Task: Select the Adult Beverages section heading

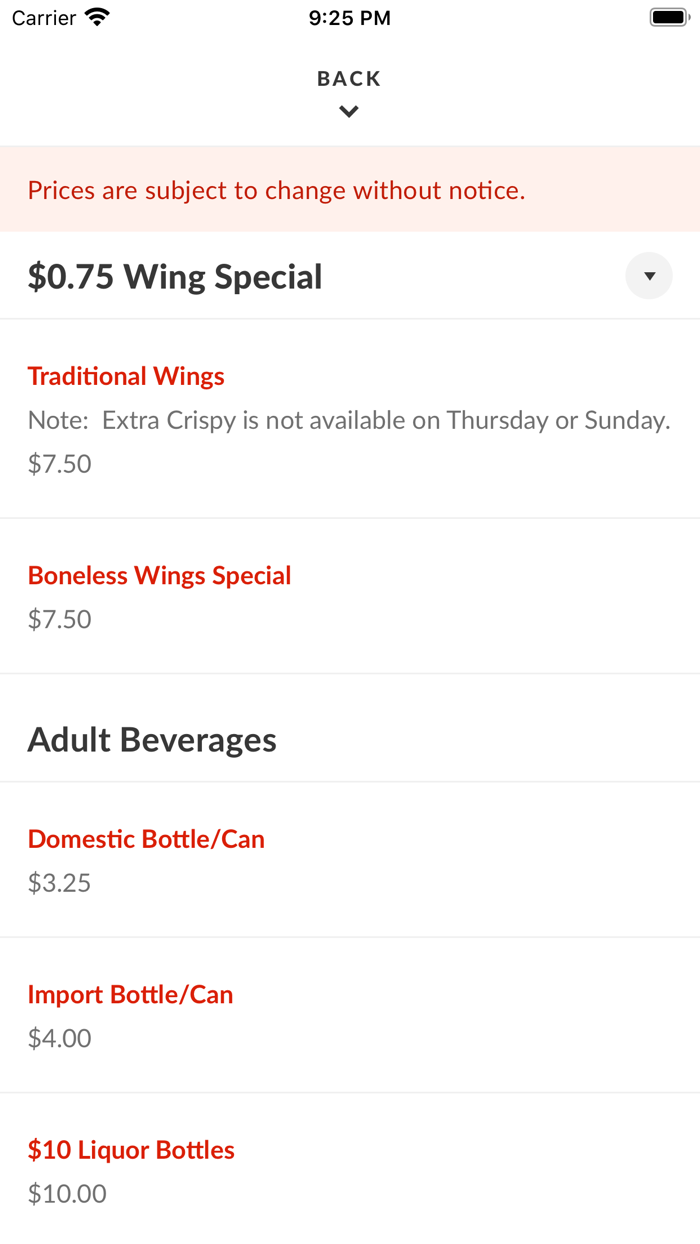Action: [x=152, y=740]
